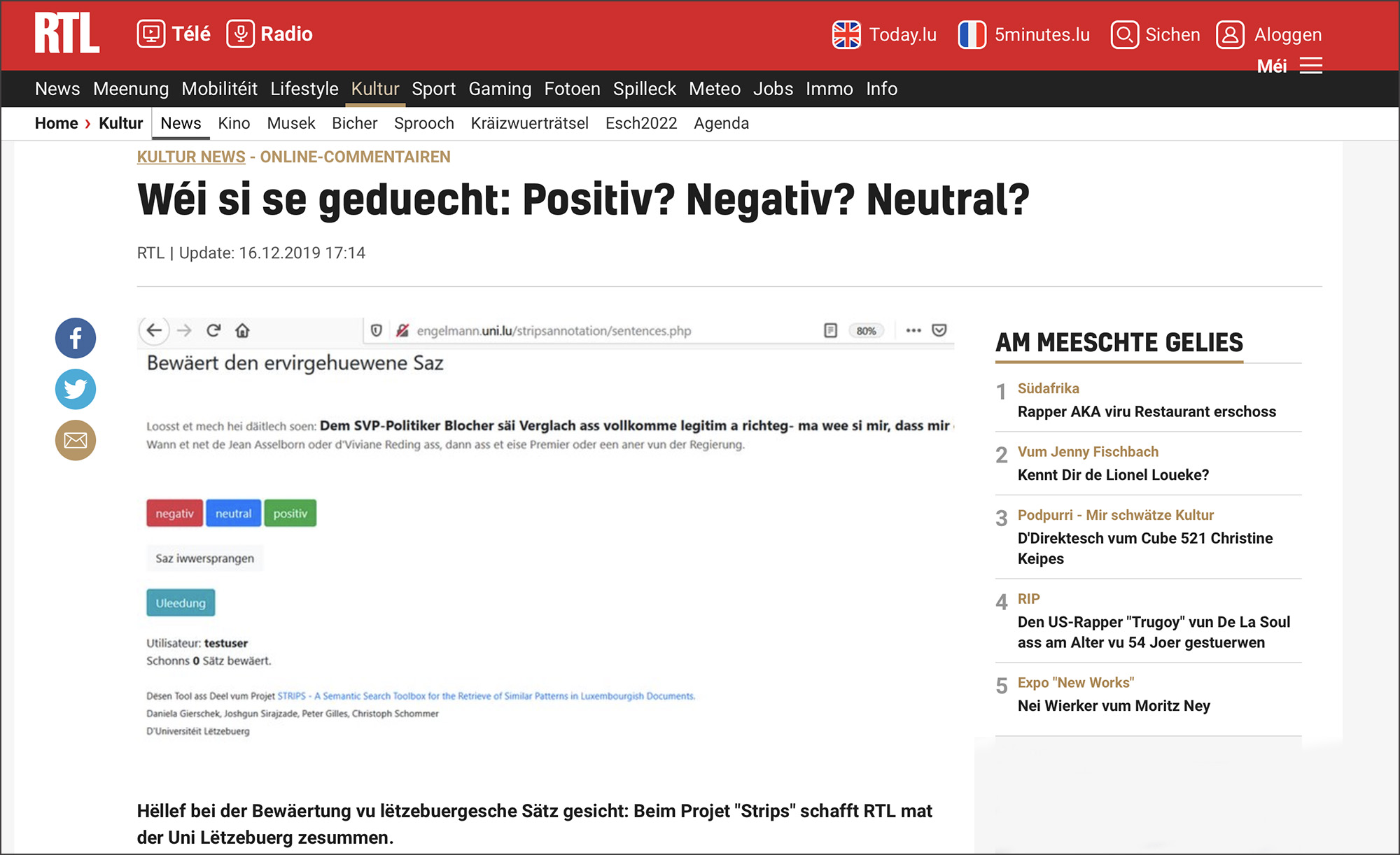The height and width of the screenshot is (855, 1400).
Task: Select the Kräizwuerträtsel sub-tab
Action: click(x=529, y=123)
